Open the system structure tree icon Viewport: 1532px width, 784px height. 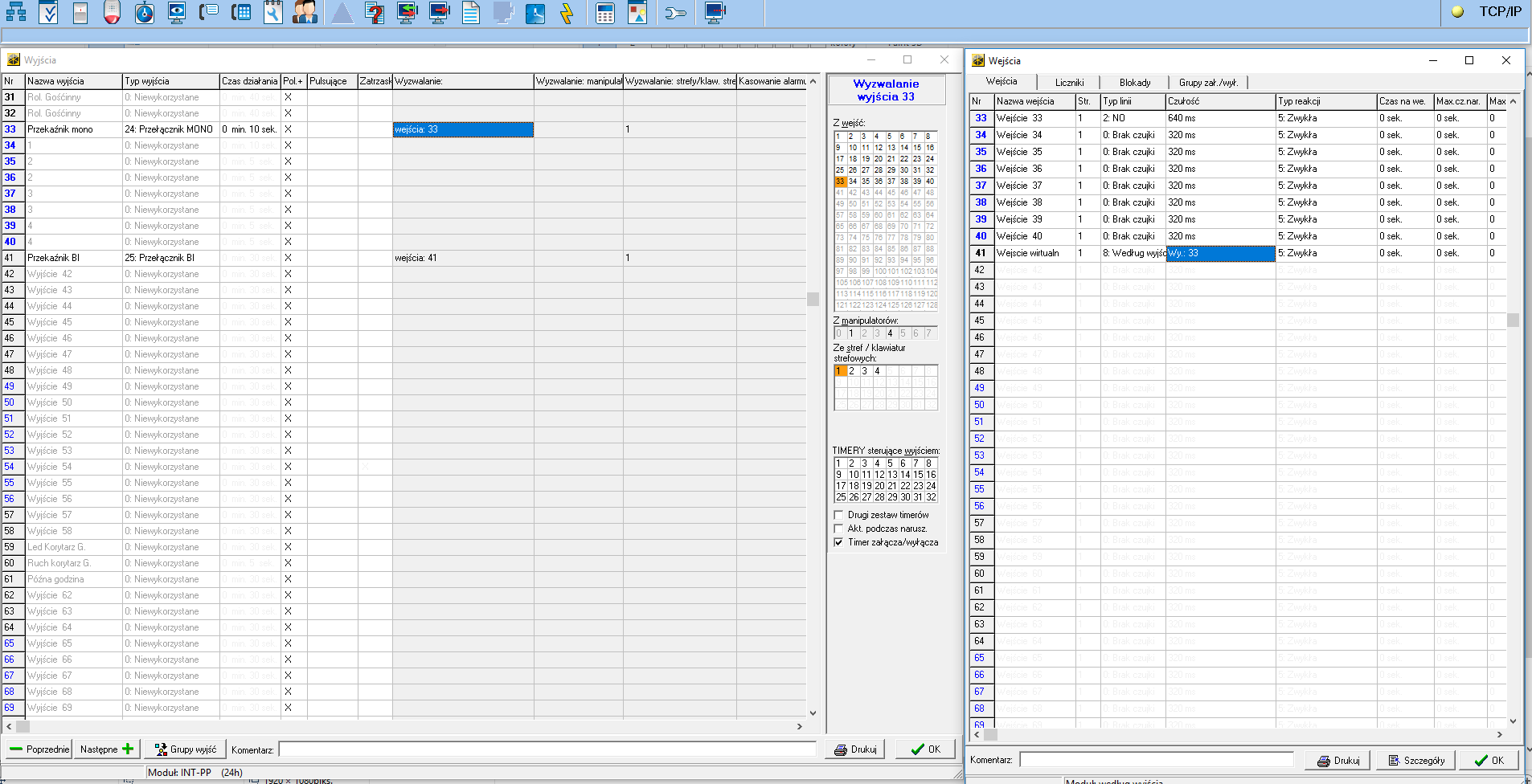pos(15,12)
